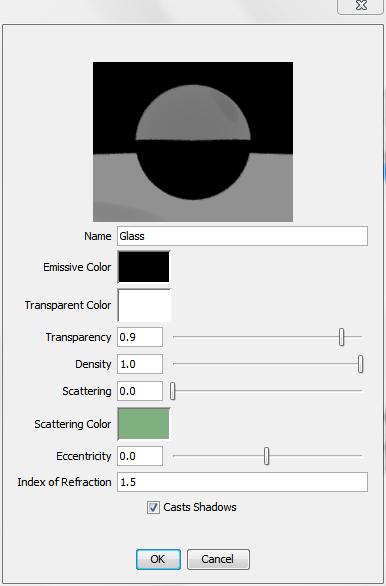Click the Transparency value field
The width and height of the screenshot is (386, 586).
(140, 337)
